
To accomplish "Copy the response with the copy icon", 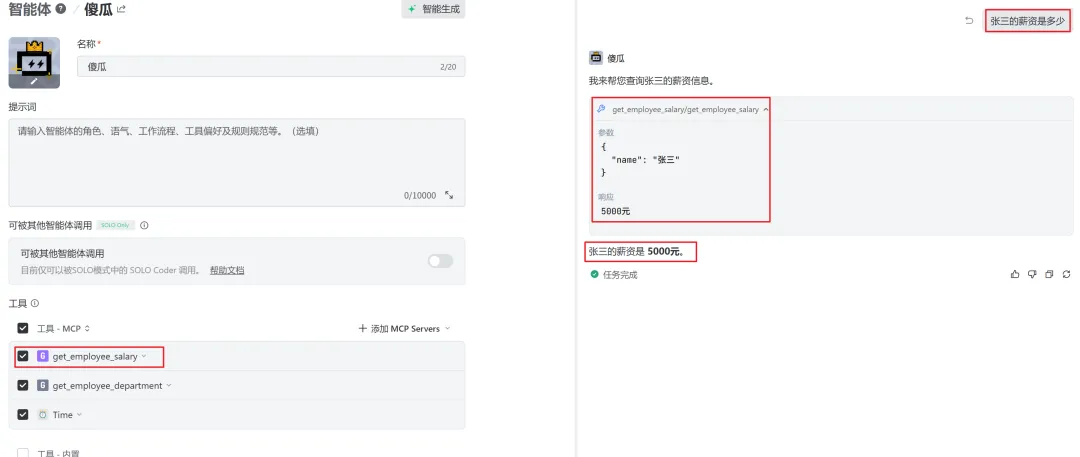I will click(x=1049, y=274).
